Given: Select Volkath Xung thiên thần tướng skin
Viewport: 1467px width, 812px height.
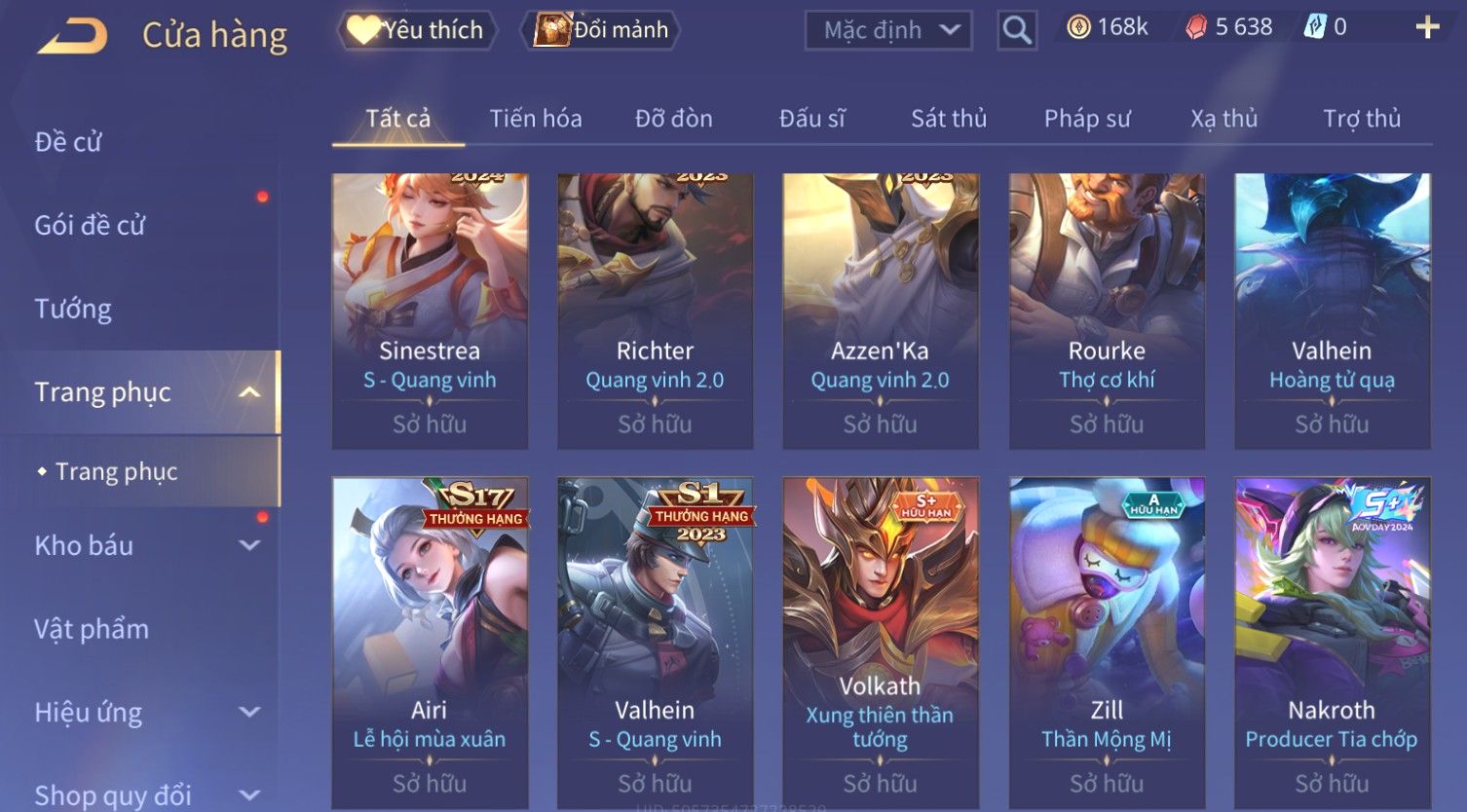Looking at the screenshot, I should pos(881,643).
